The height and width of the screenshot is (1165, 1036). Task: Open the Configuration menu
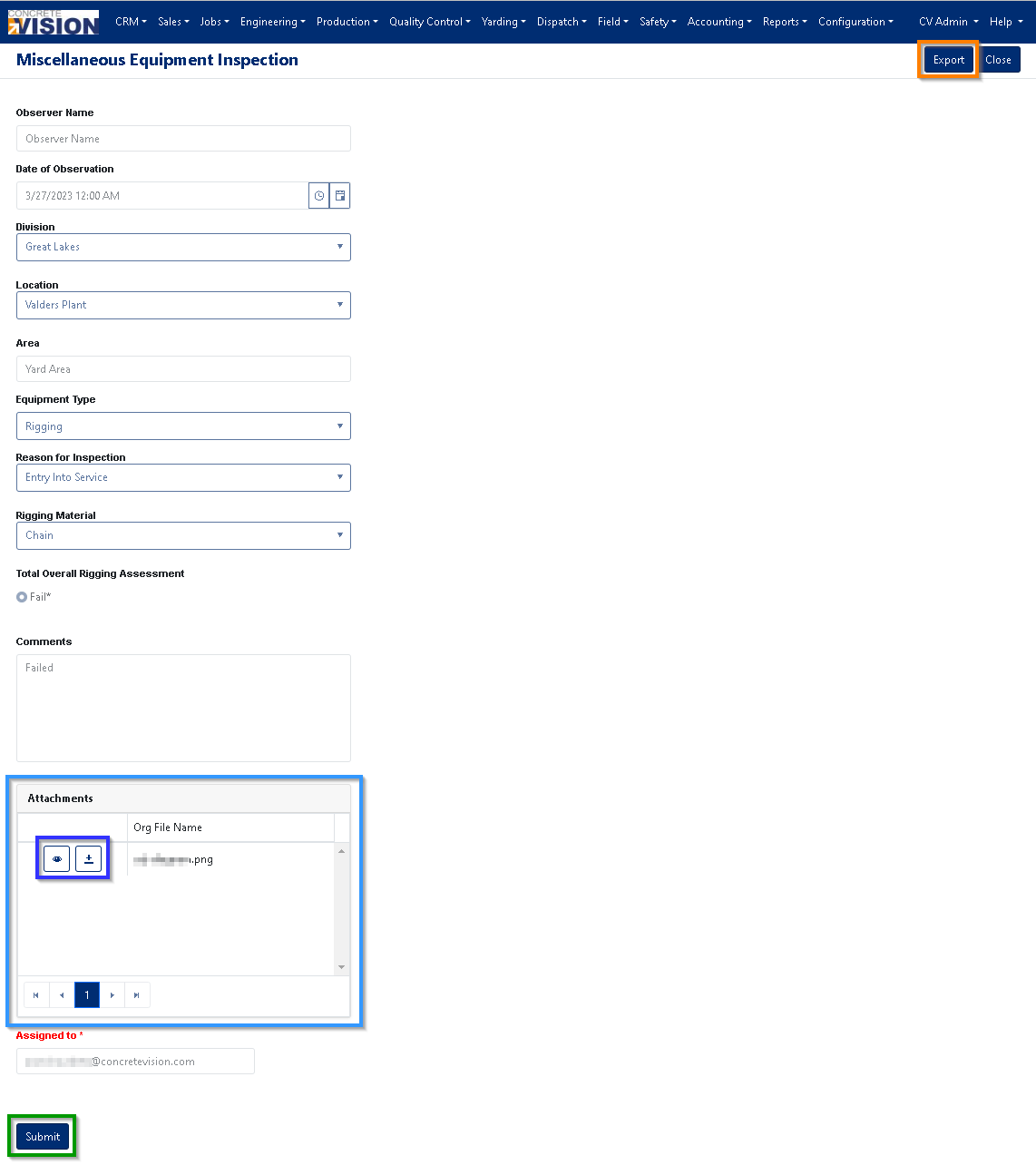(855, 22)
